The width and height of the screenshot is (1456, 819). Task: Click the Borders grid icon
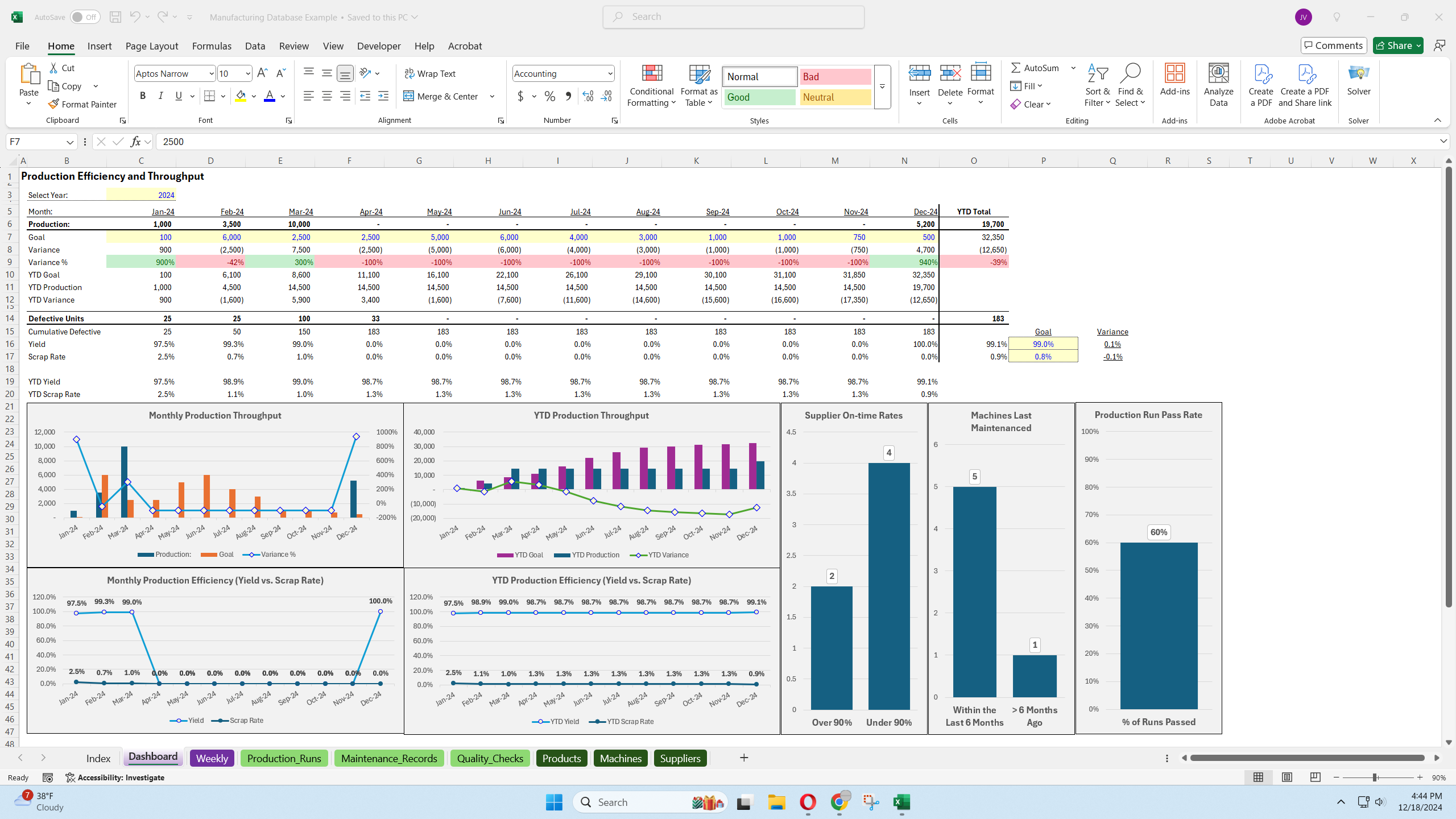[209, 96]
